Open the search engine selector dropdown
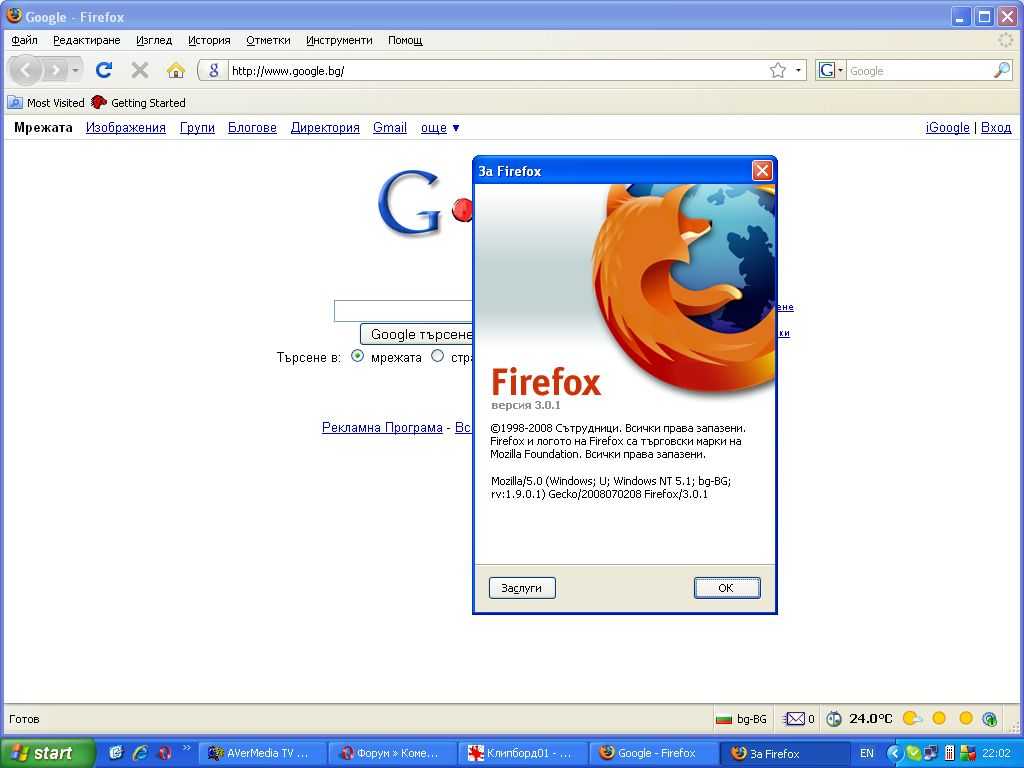 point(831,71)
